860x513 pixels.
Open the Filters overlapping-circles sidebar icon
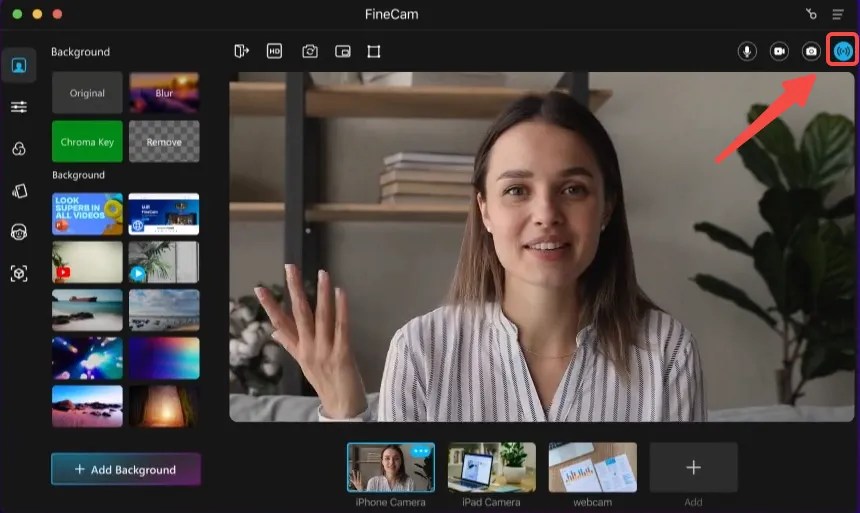19,149
